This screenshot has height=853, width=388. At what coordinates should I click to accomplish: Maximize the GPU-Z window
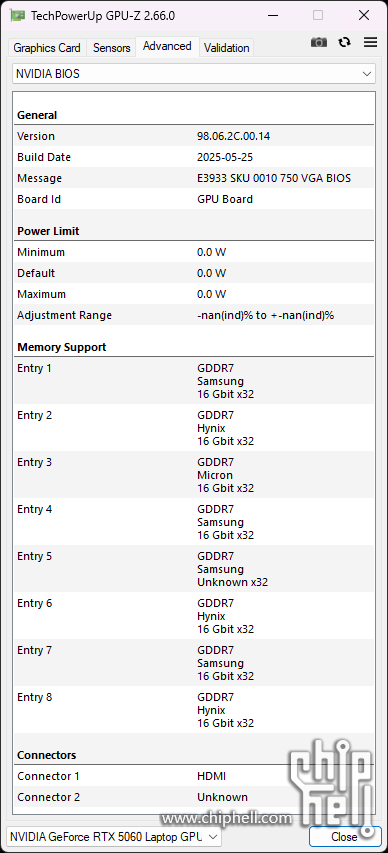click(318, 15)
